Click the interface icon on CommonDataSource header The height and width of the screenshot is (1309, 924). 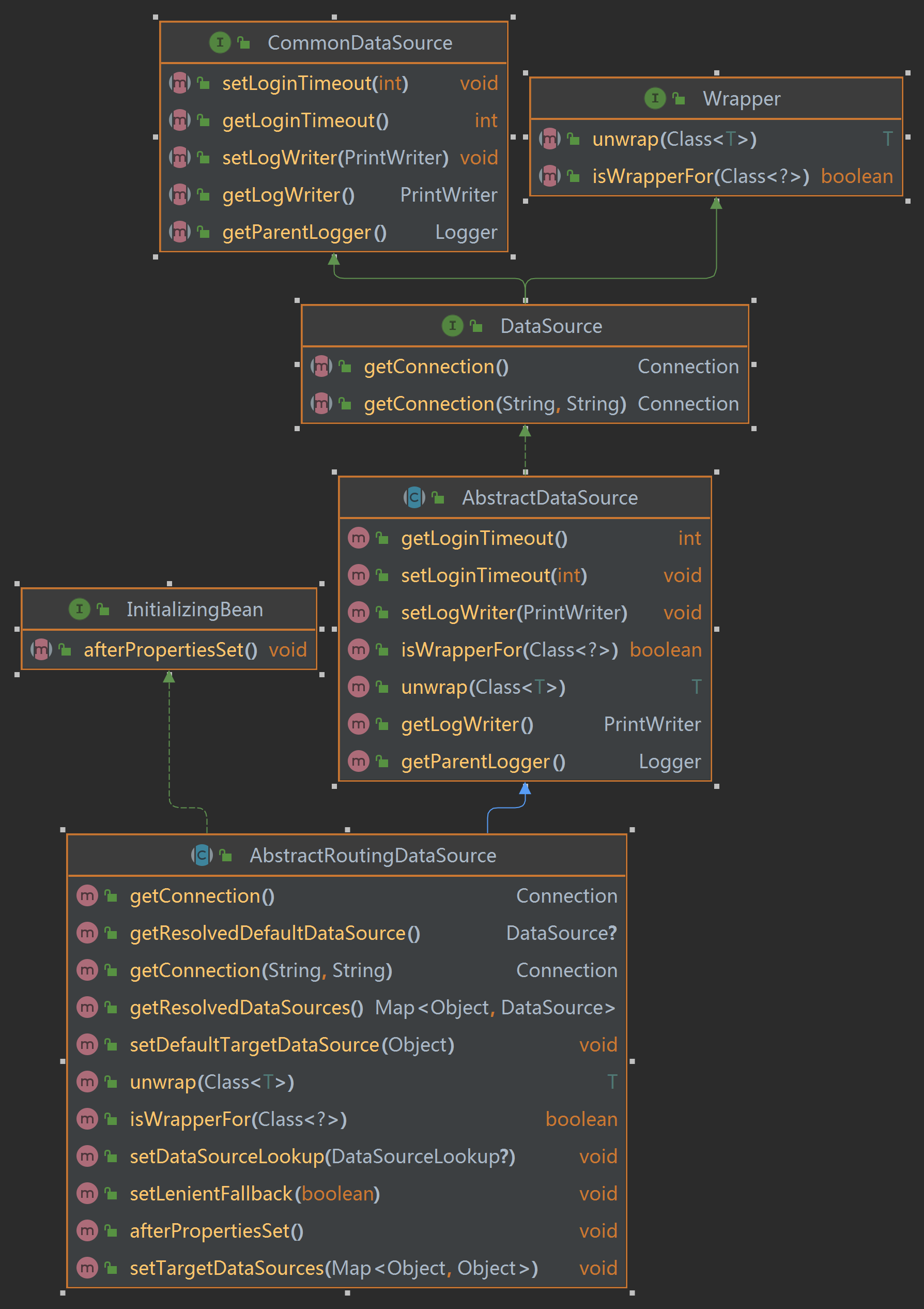pyautogui.click(x=220, y=42)
